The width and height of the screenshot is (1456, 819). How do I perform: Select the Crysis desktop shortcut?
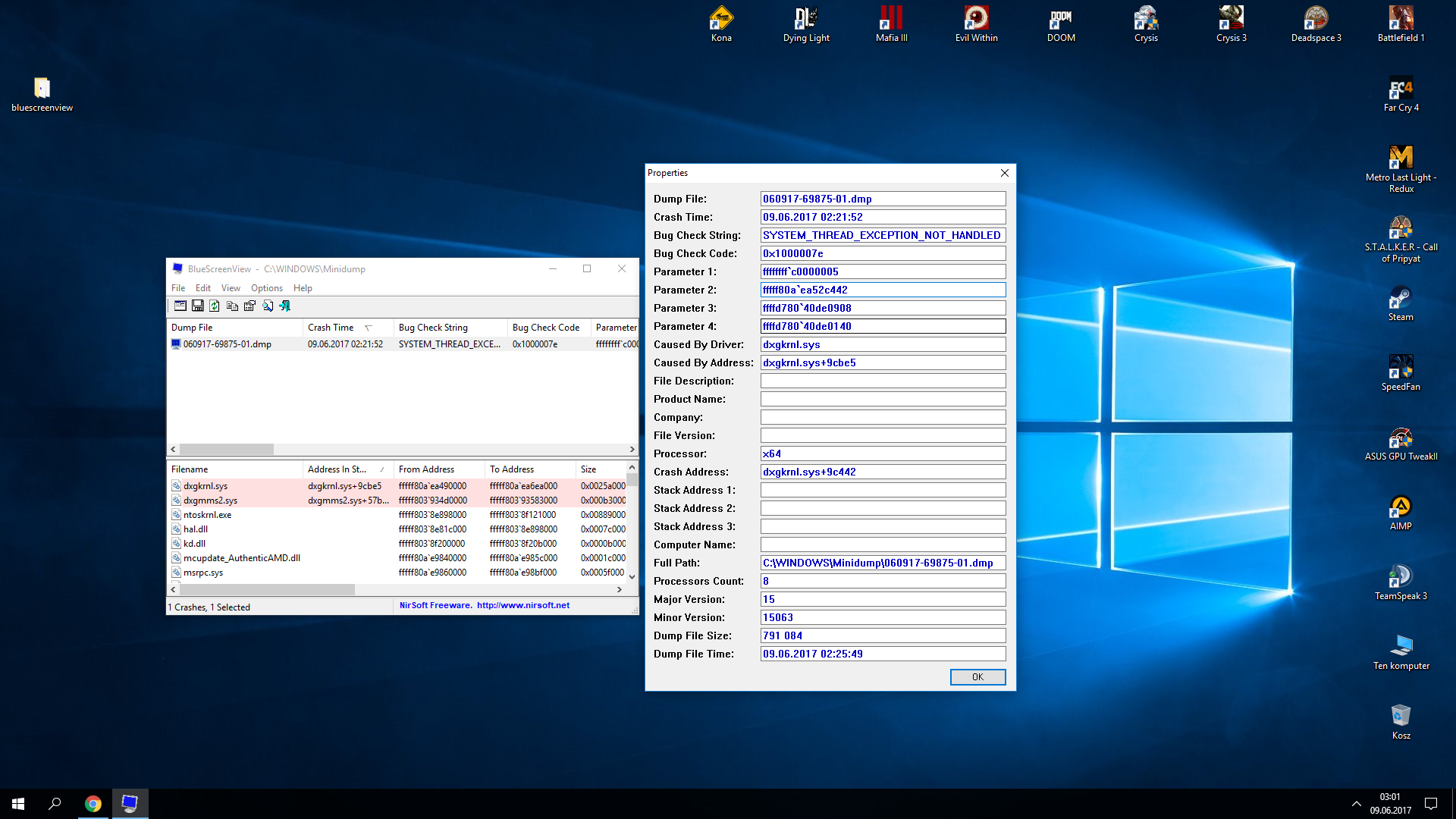tap(1146, 24)
